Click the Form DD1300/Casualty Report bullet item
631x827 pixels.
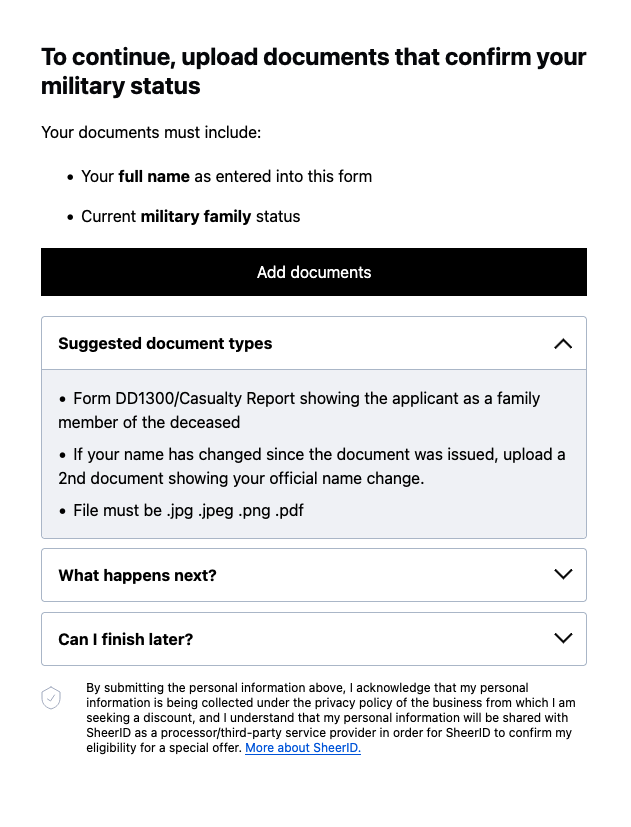[x=300, y=410]
